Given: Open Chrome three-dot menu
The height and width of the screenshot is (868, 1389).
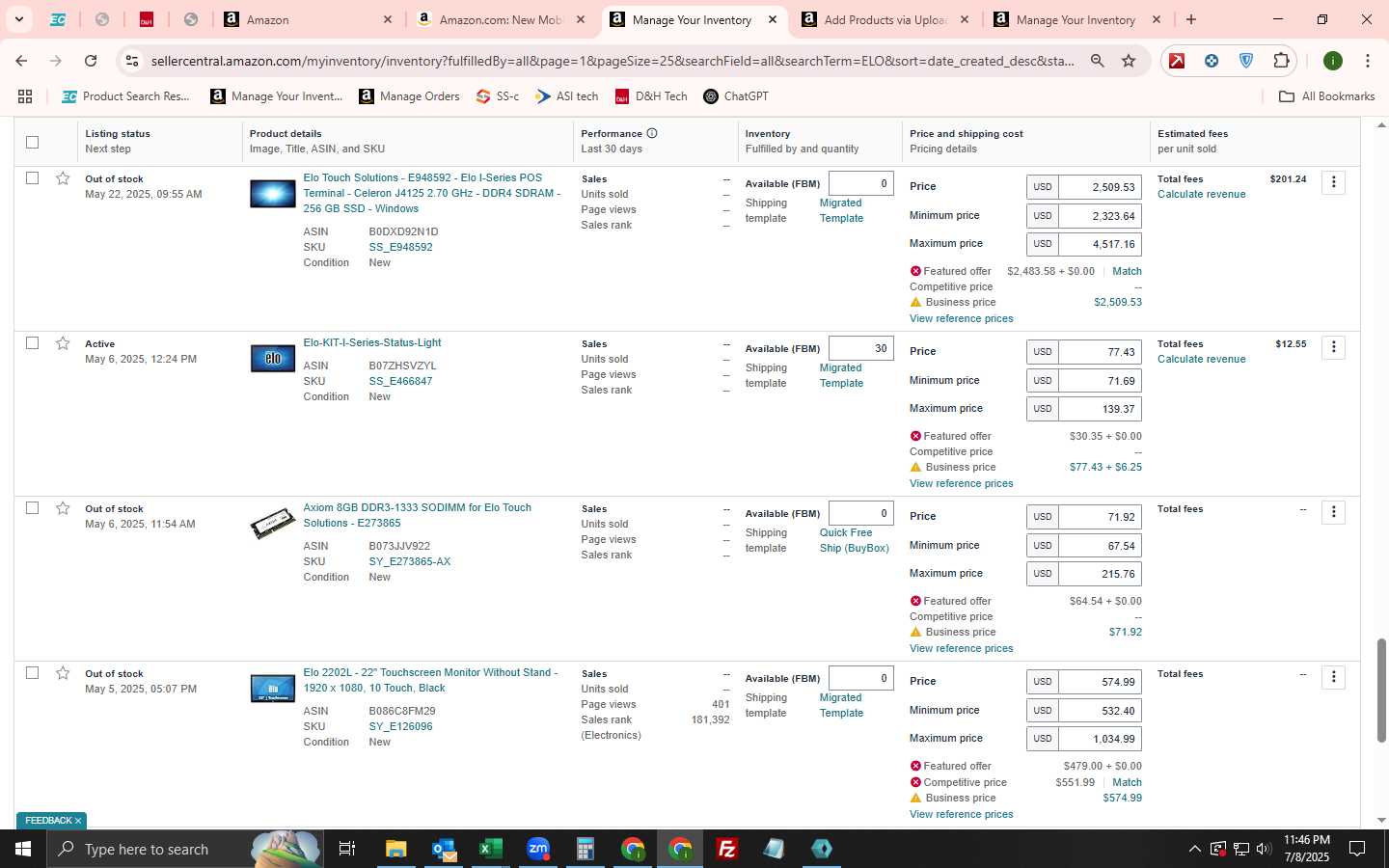Looking at the screenshot, I should [1368, 61].
